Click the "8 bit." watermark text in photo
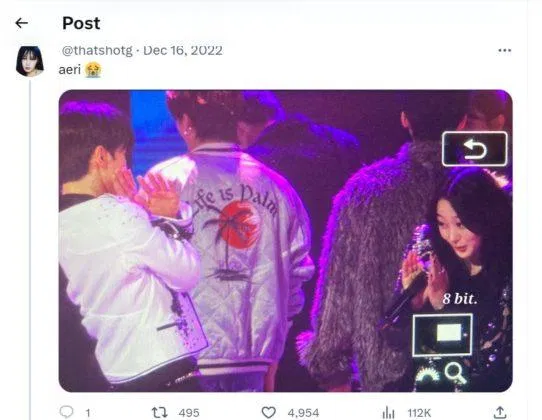This screenshot has width=542, height=420. (x=460, y=299)
